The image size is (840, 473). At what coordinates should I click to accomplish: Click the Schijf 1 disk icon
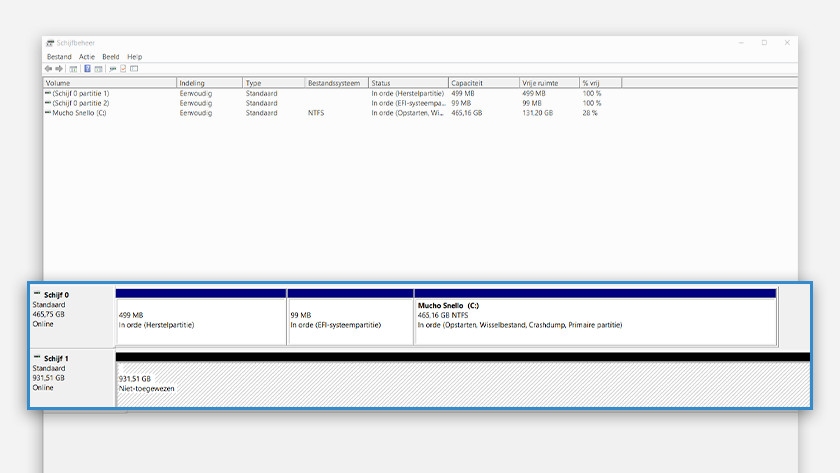pyautogui.click(x=37, y=357)
